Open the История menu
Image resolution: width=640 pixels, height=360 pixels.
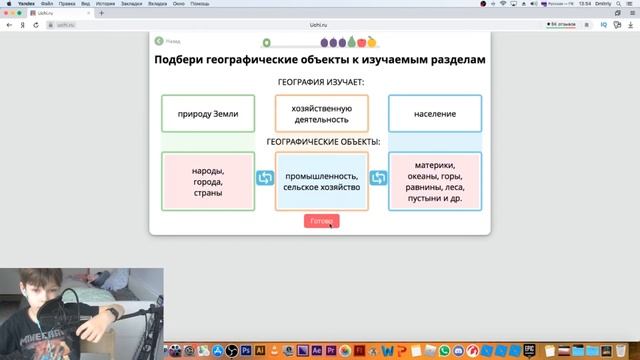pyautogui.click(x=105, y=4)
